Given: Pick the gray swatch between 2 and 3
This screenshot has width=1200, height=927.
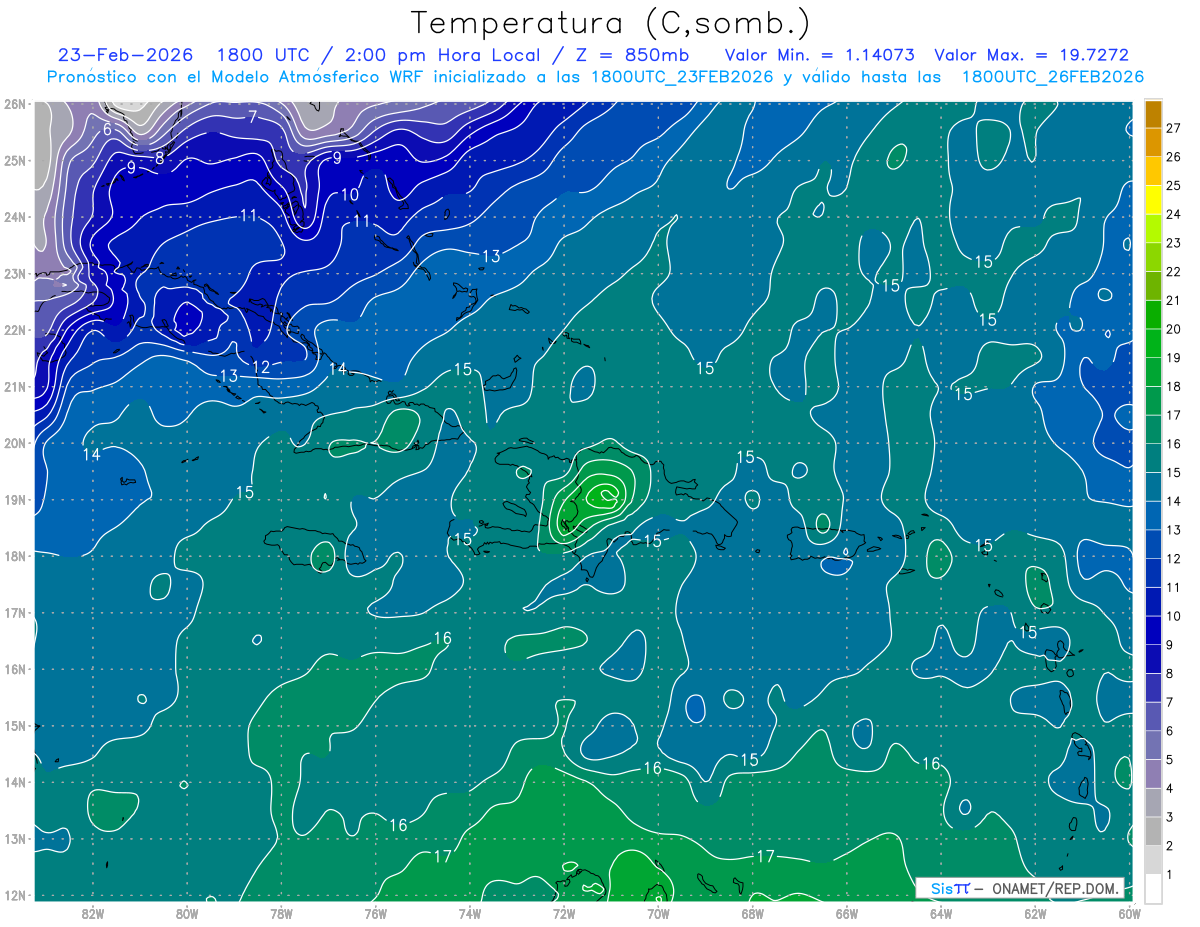Looking at the screenshot, I should click(x=1153, y=831).
